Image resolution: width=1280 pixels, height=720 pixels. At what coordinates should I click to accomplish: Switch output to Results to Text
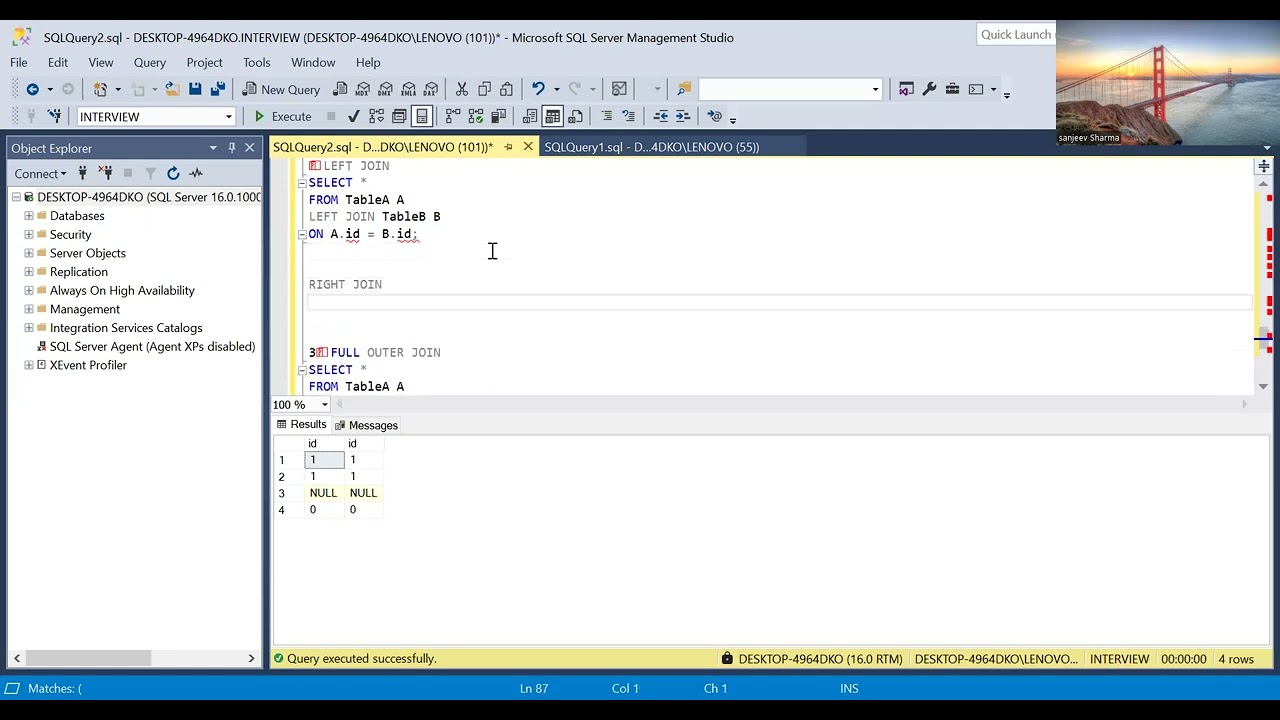point(530,116)
